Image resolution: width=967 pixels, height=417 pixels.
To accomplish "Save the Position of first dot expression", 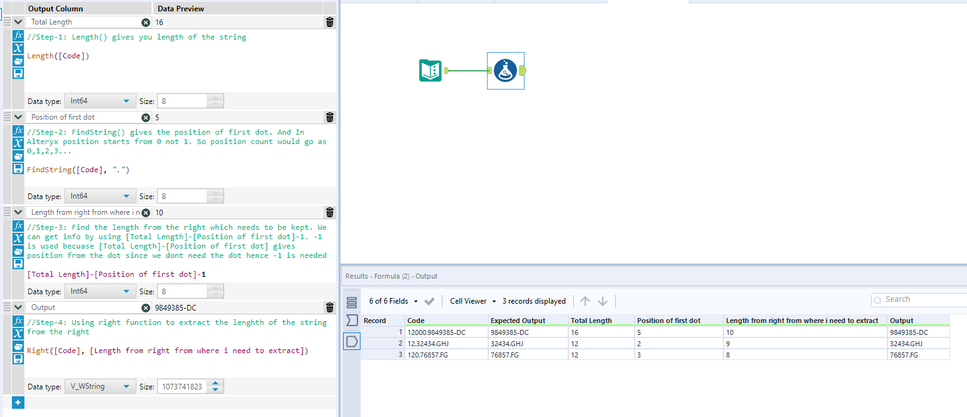I will (19, 168).
